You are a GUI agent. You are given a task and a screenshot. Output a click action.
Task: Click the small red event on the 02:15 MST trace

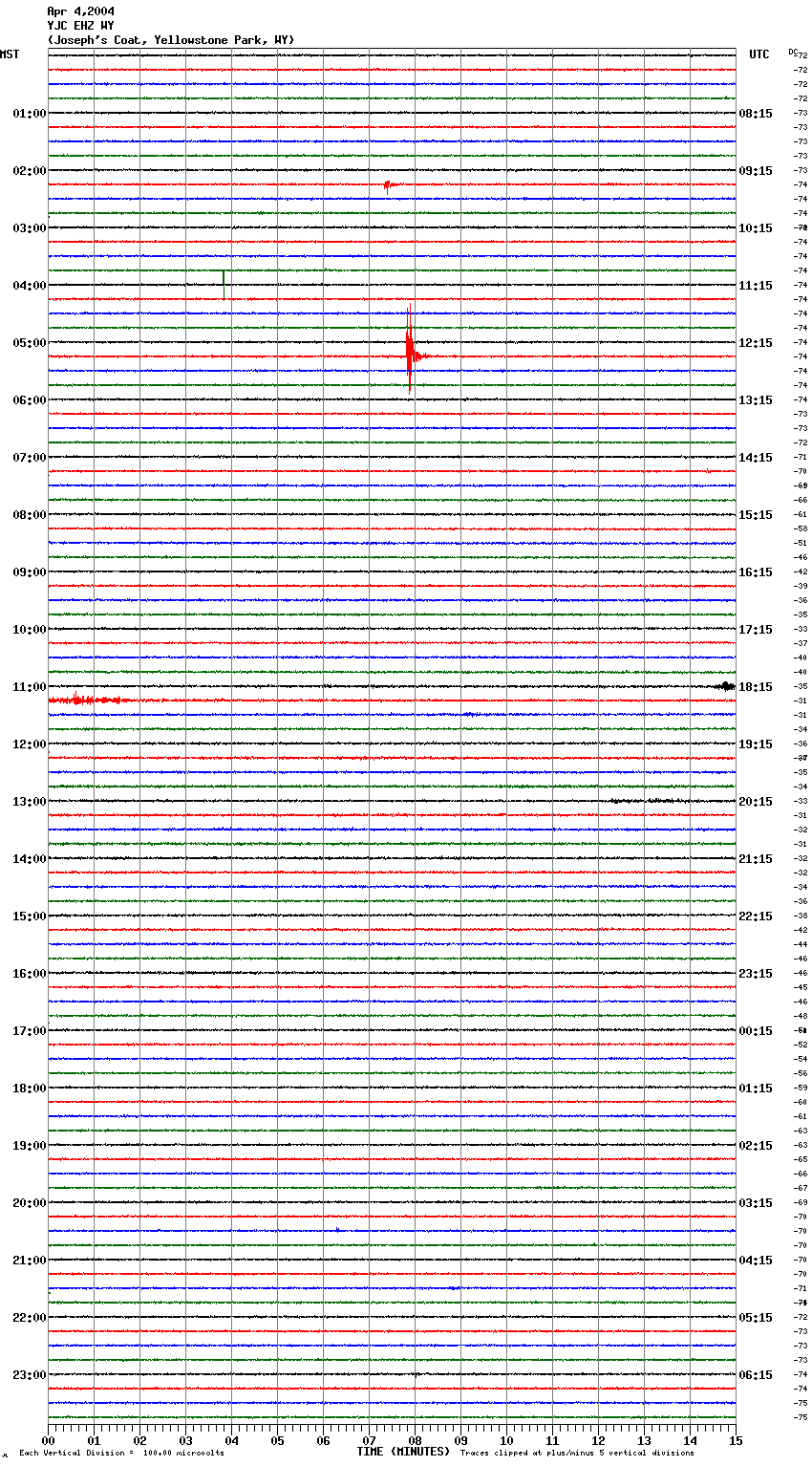[x=391, y=185]
